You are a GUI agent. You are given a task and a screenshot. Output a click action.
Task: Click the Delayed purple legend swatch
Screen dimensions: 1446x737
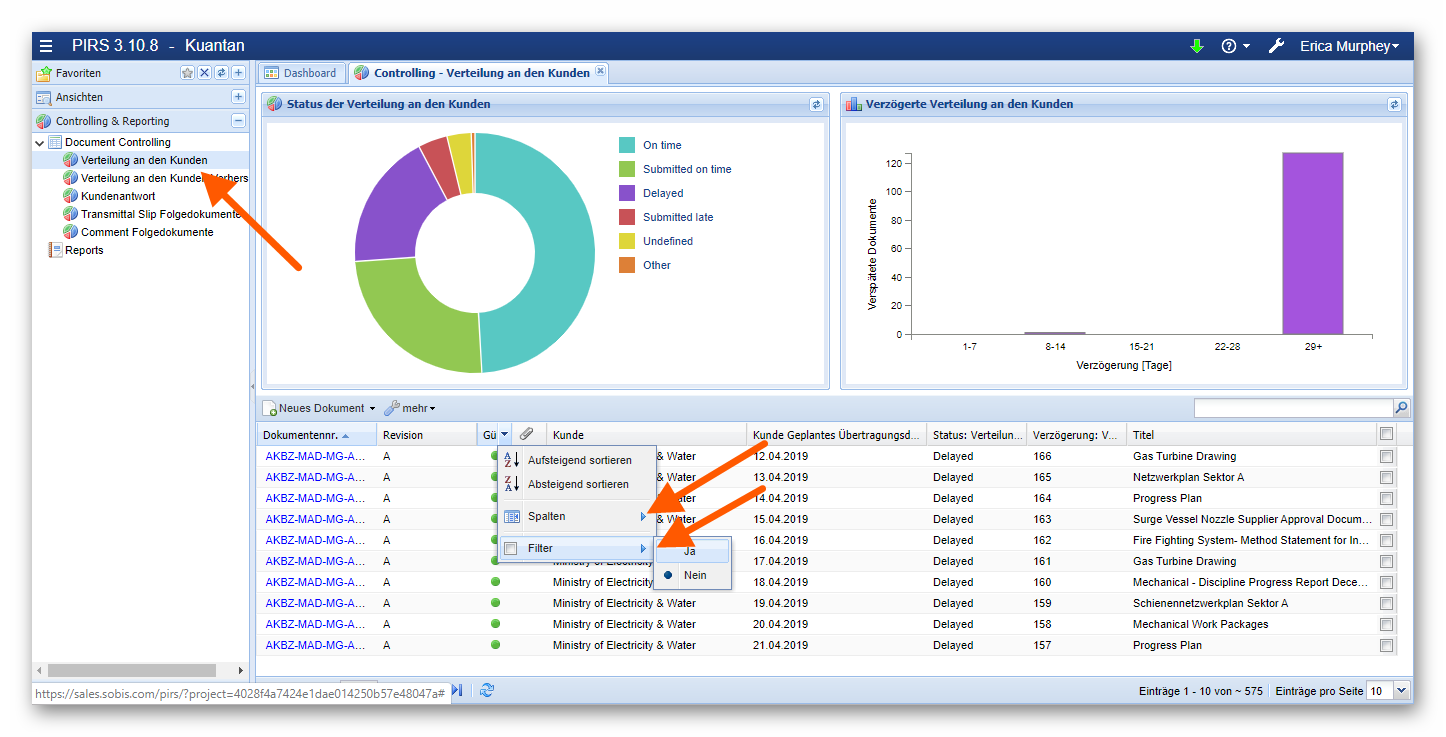click(x=627, y=193)
